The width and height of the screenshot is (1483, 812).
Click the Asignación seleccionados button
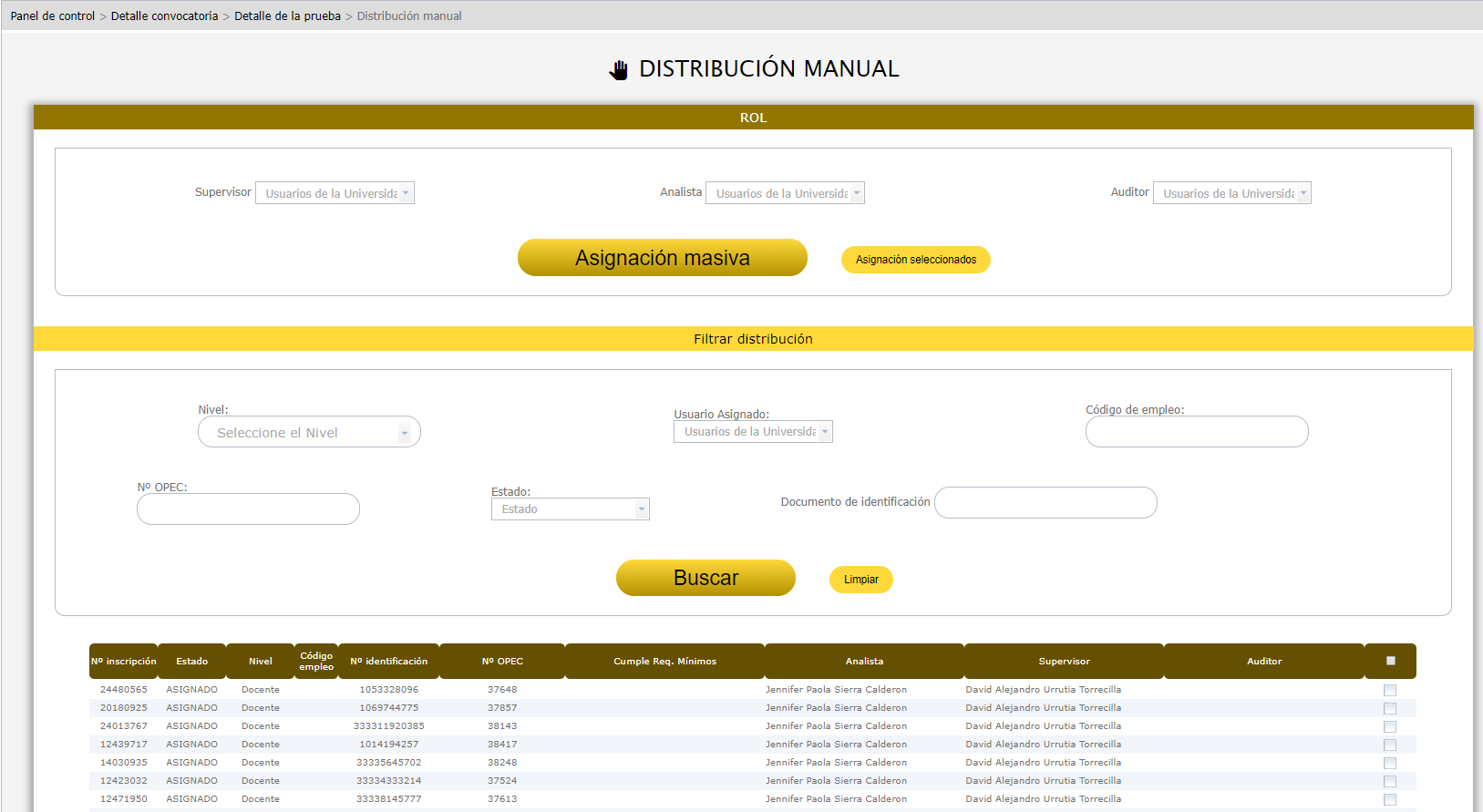click(915, 260)
